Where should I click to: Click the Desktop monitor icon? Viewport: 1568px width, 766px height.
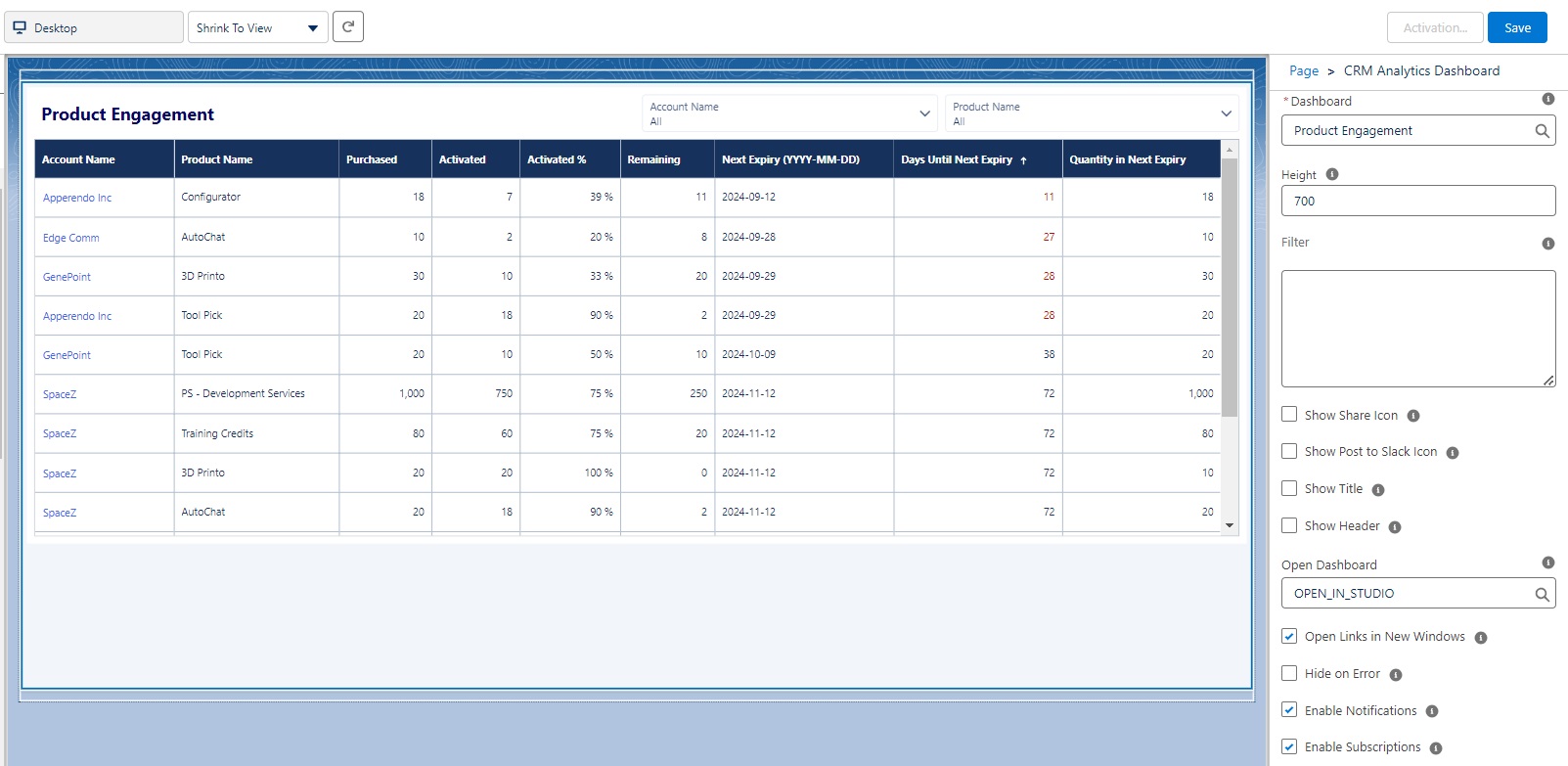pyautogui.click(x=20, y=27)
